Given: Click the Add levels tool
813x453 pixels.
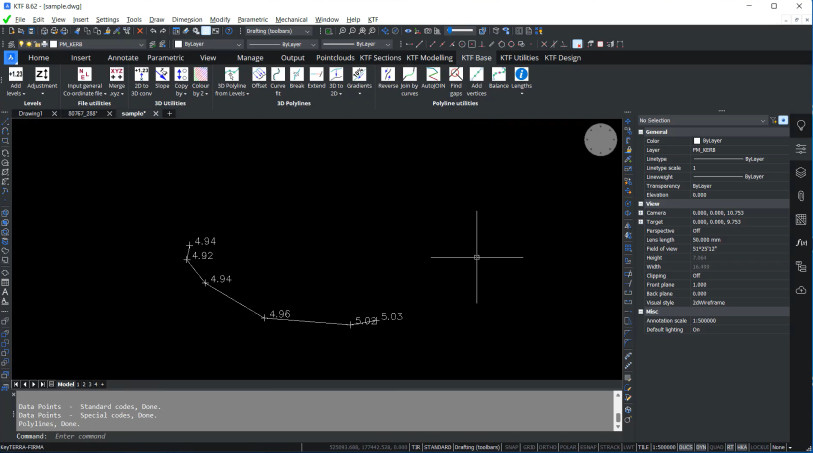Looking at the screenshot, I should tap(16, 81).
